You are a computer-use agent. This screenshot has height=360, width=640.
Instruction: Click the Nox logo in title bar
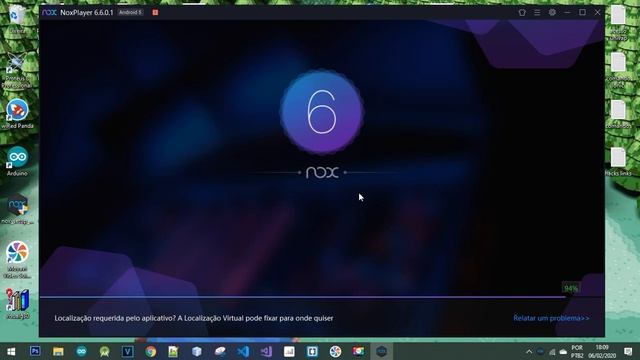tap(49, 13)
